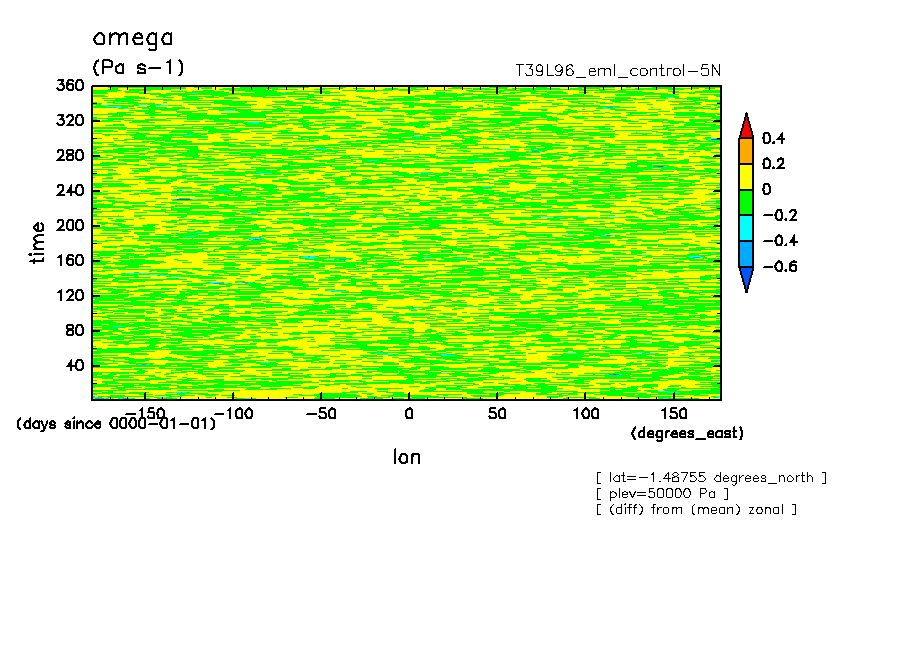904x654 pixels.
Task: Click the 0 longitude tick label
Action: [x=409, y=414]
